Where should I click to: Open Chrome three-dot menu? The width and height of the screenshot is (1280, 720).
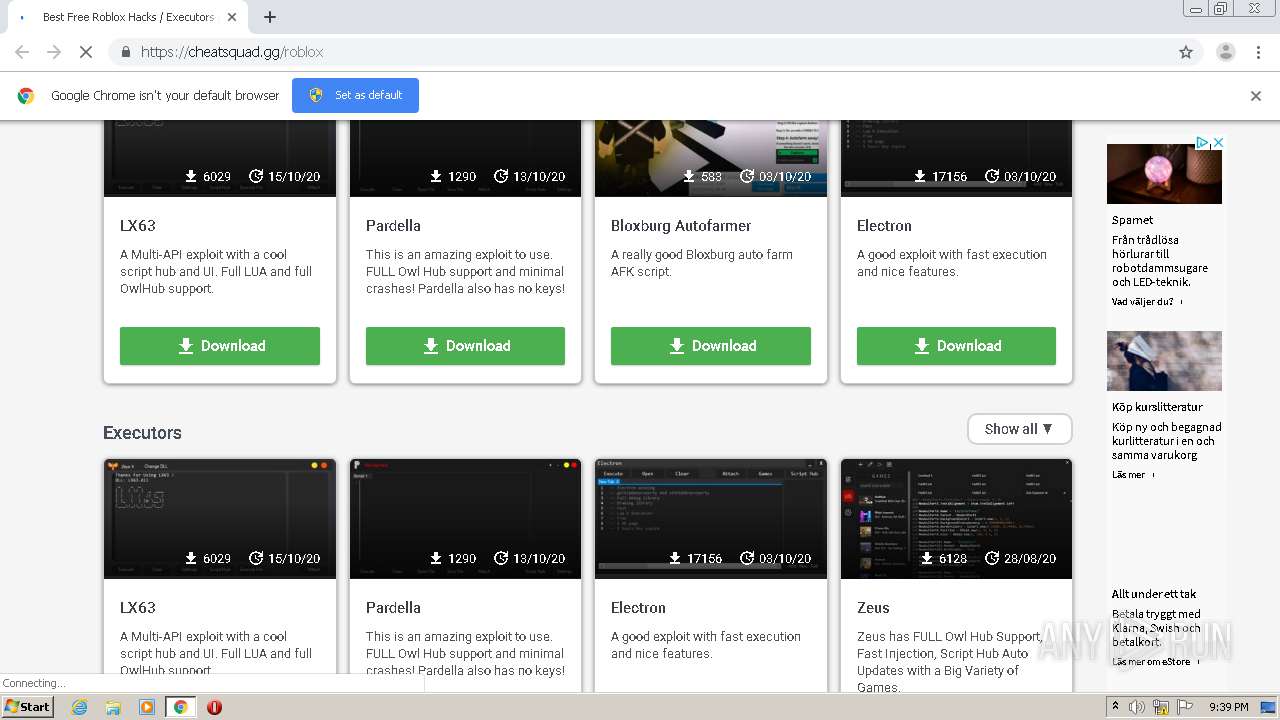click(x=1258, y=52)
